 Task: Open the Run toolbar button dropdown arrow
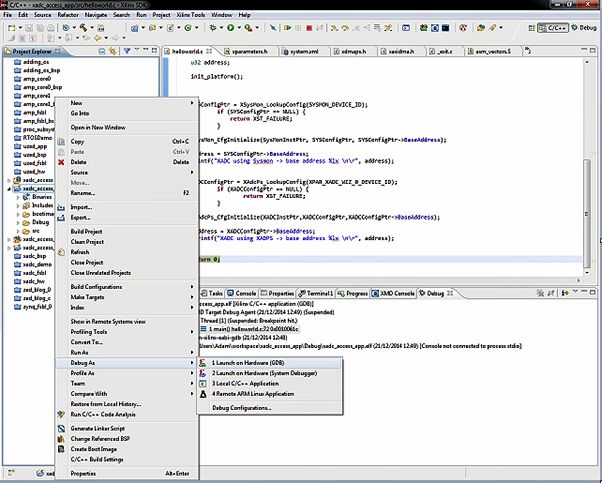coord(239,28)
